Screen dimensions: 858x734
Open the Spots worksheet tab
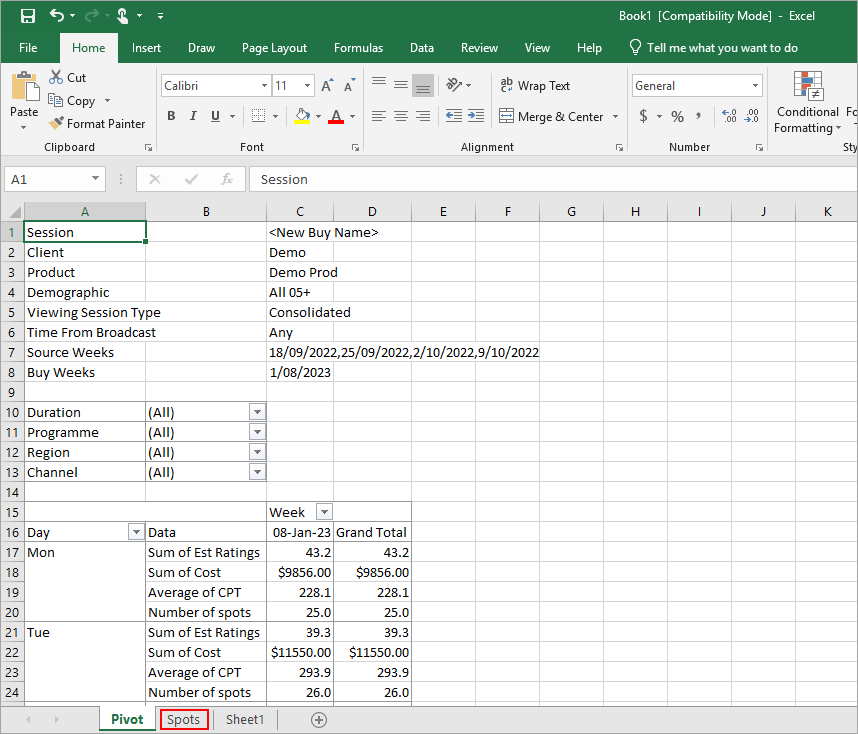pos(184,719)
